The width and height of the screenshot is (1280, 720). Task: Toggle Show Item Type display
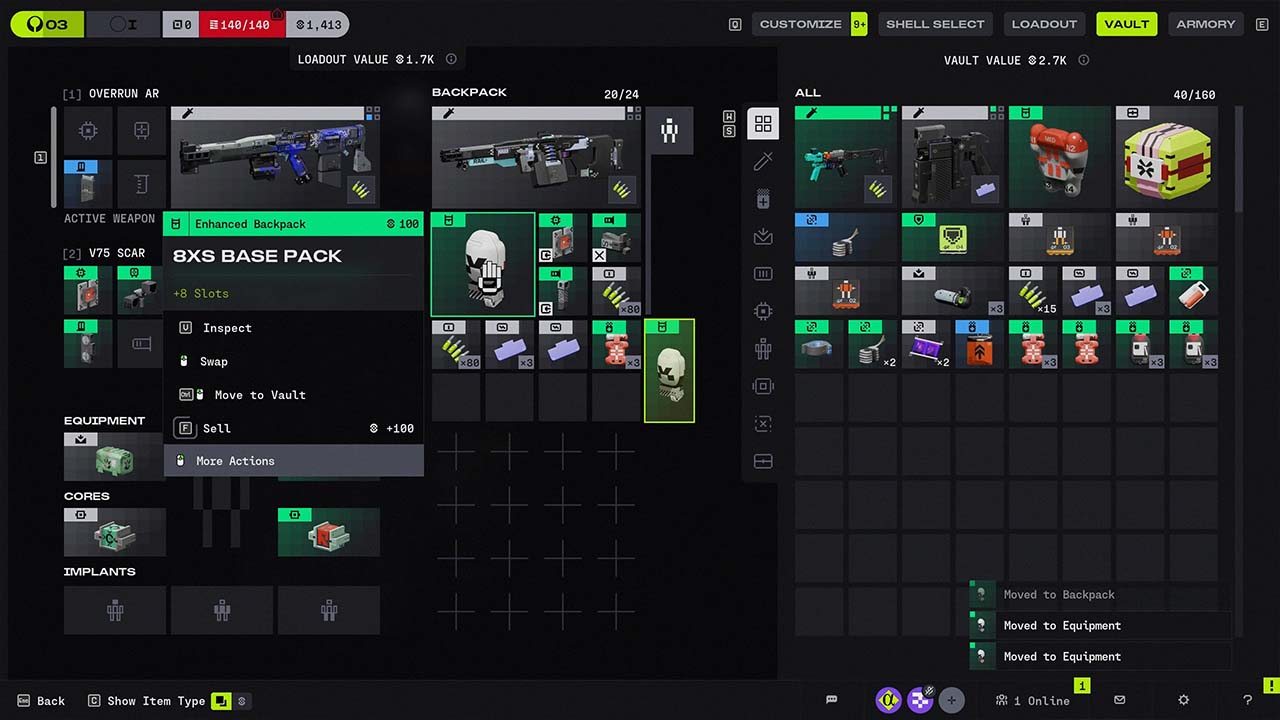(x=221, y=701)
